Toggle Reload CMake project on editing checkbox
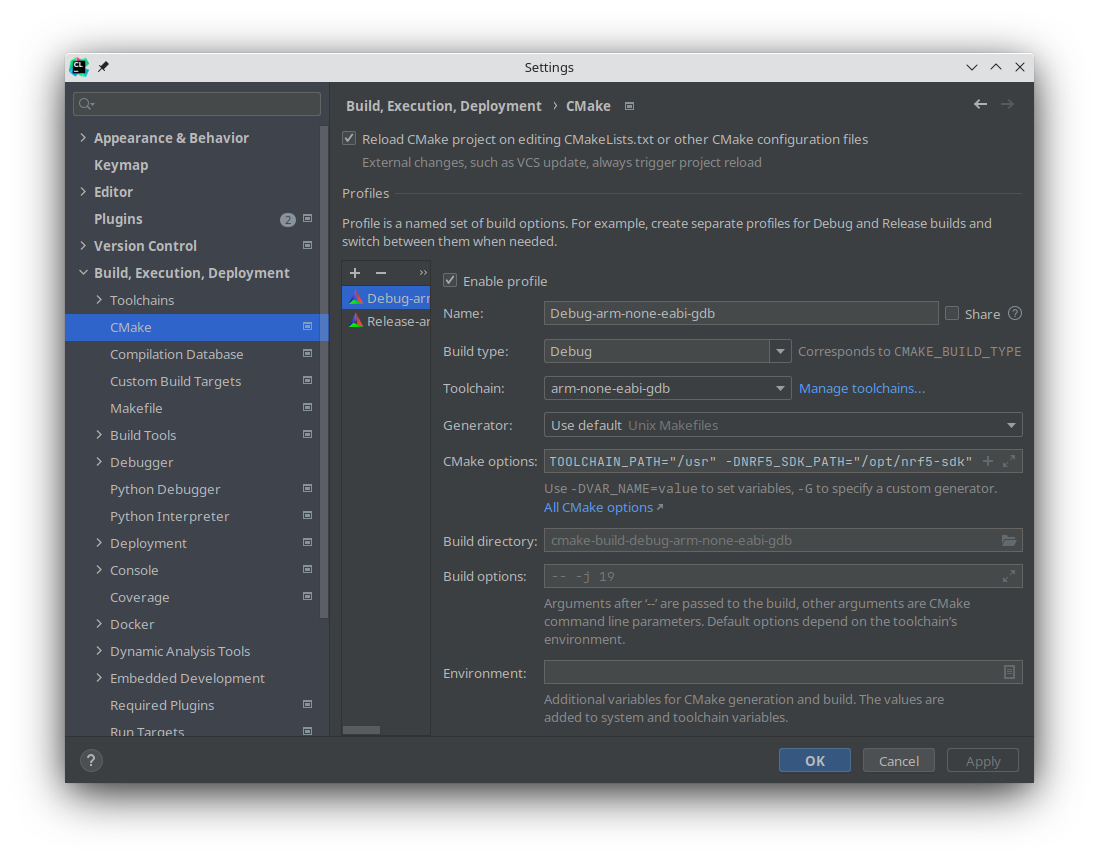 point(349,139)
